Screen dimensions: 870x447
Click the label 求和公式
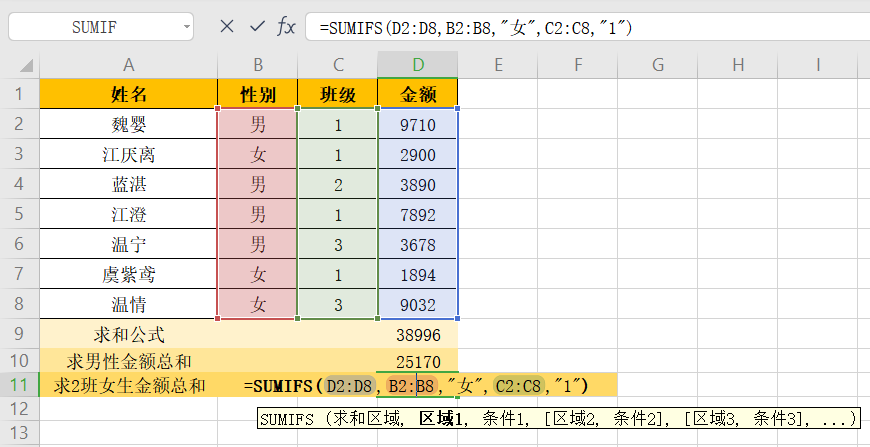129,334
